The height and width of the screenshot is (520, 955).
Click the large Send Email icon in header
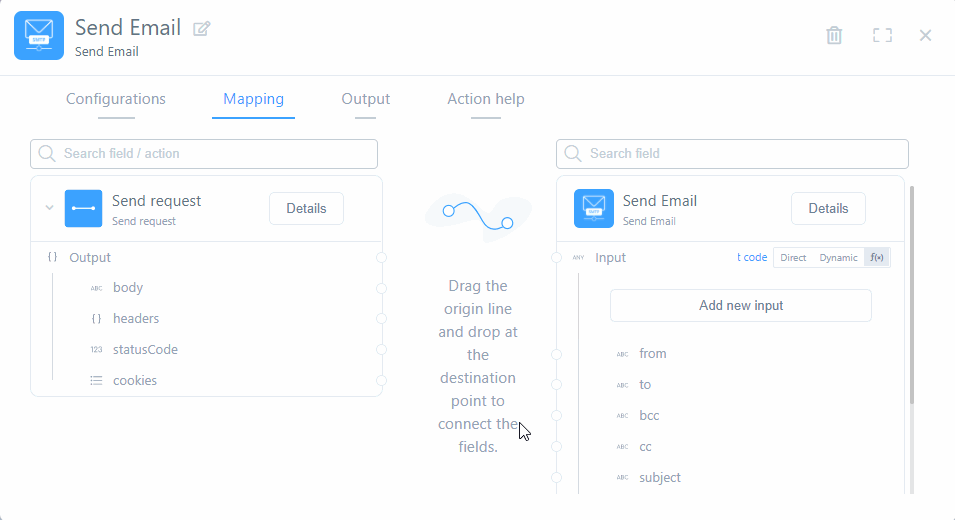[x=39, y=36]
